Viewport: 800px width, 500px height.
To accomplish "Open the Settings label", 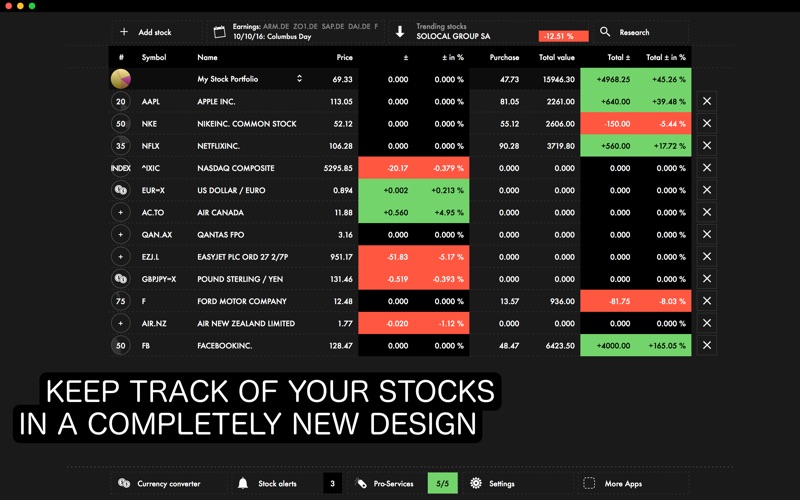I will [502, 484].
